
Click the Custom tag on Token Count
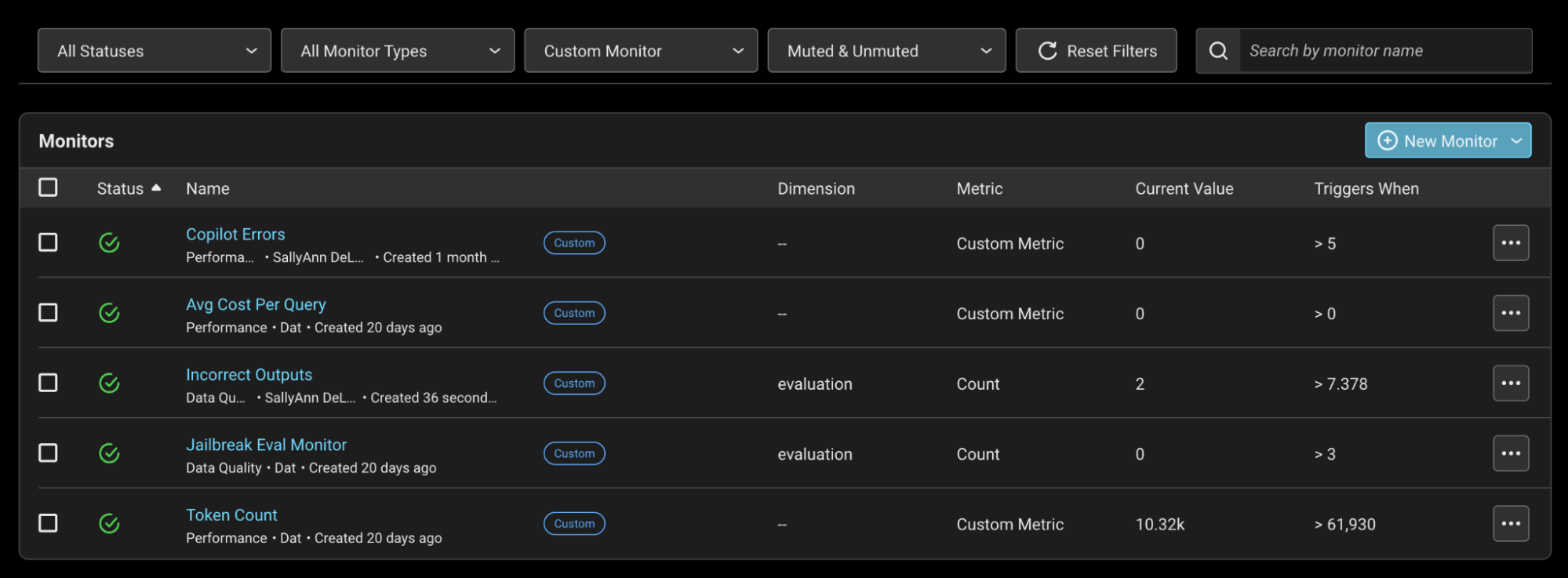tap(574, 524)
